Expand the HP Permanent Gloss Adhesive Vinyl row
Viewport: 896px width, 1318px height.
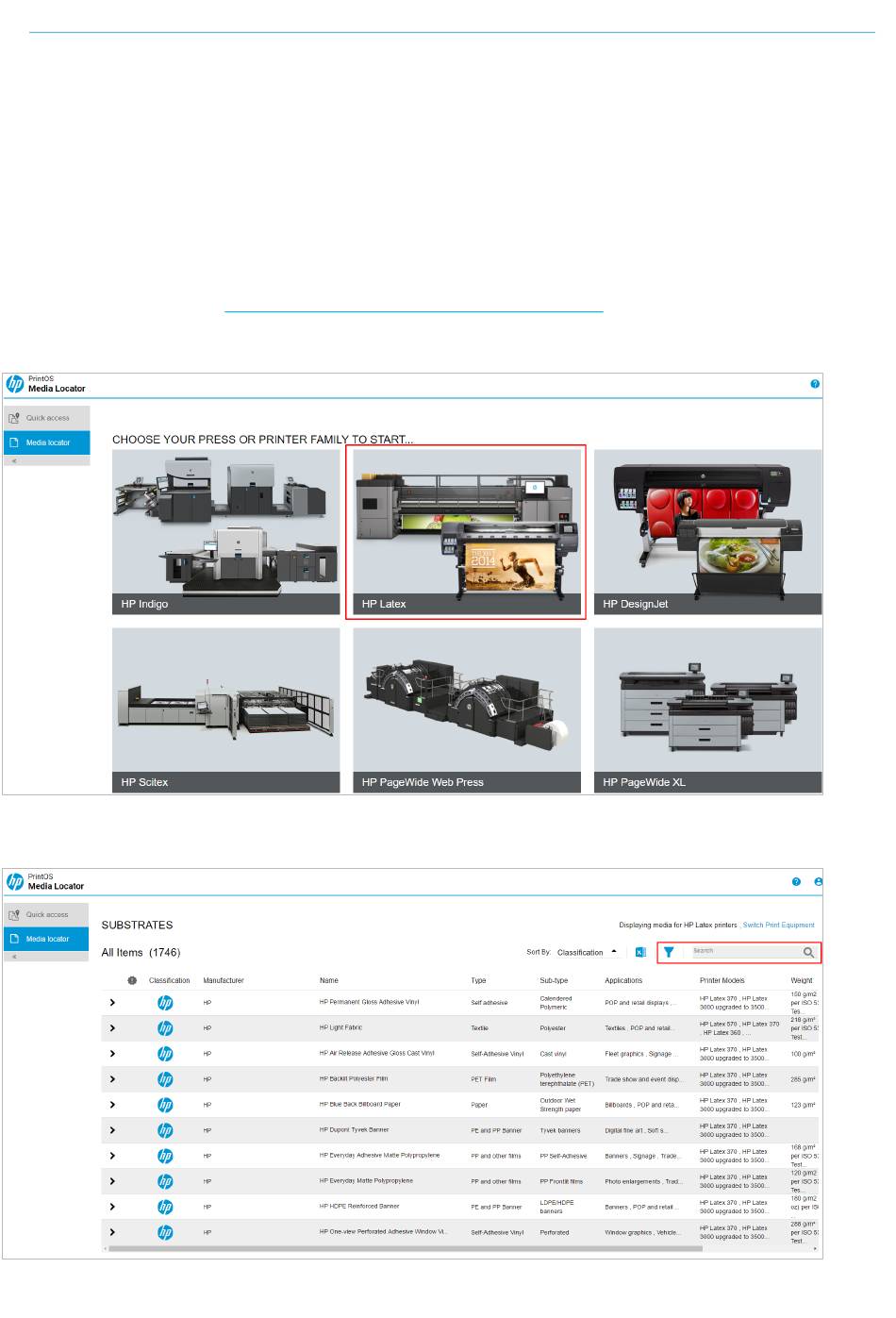coord(112,1003)
